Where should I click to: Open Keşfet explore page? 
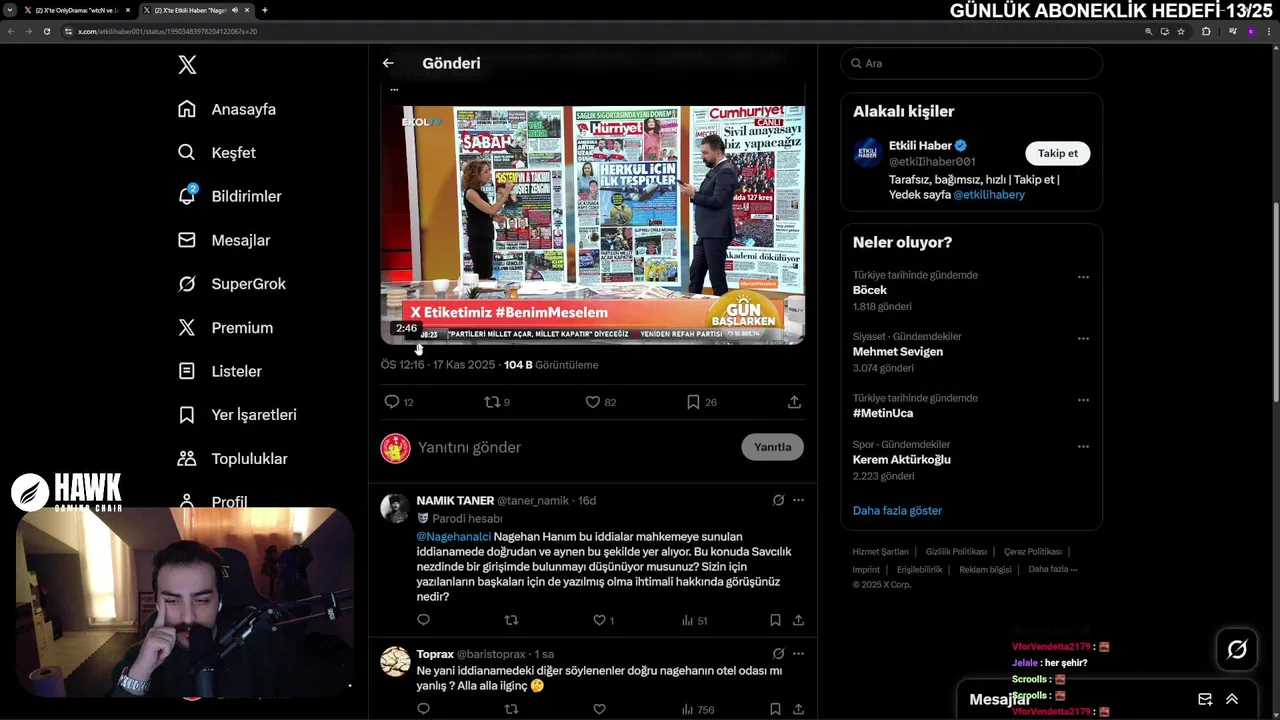click(x=217, y=153)
